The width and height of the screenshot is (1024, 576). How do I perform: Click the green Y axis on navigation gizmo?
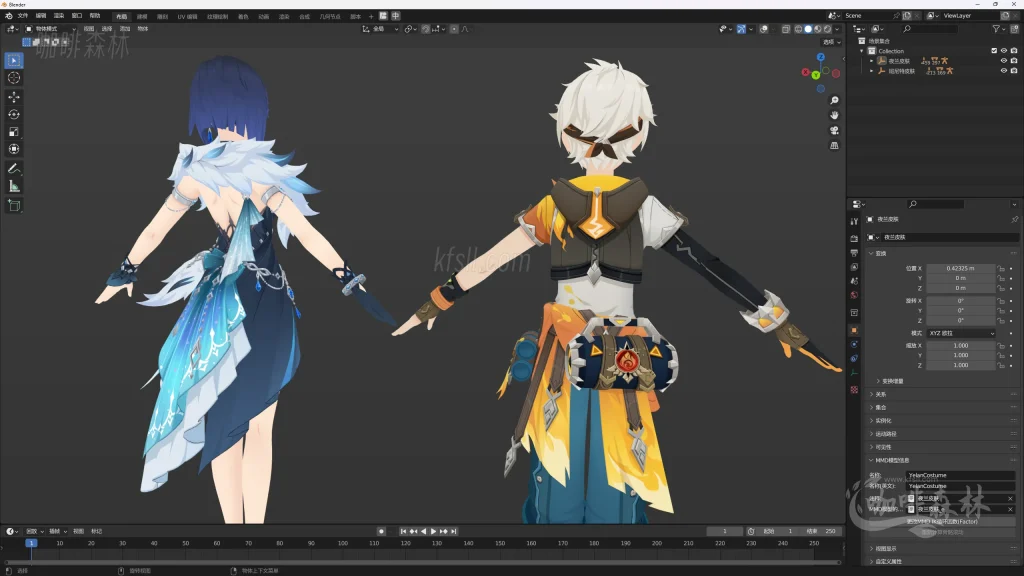pos(816,75)
